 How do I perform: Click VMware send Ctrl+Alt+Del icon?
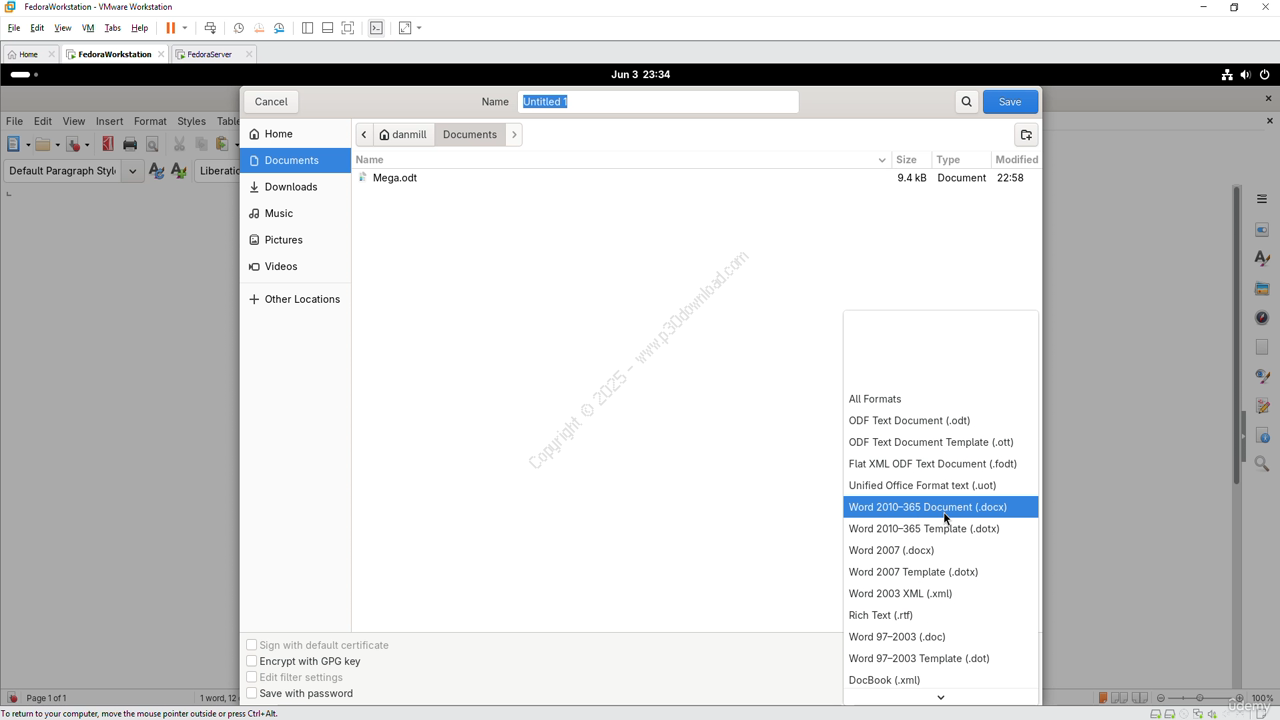[210, 28]
